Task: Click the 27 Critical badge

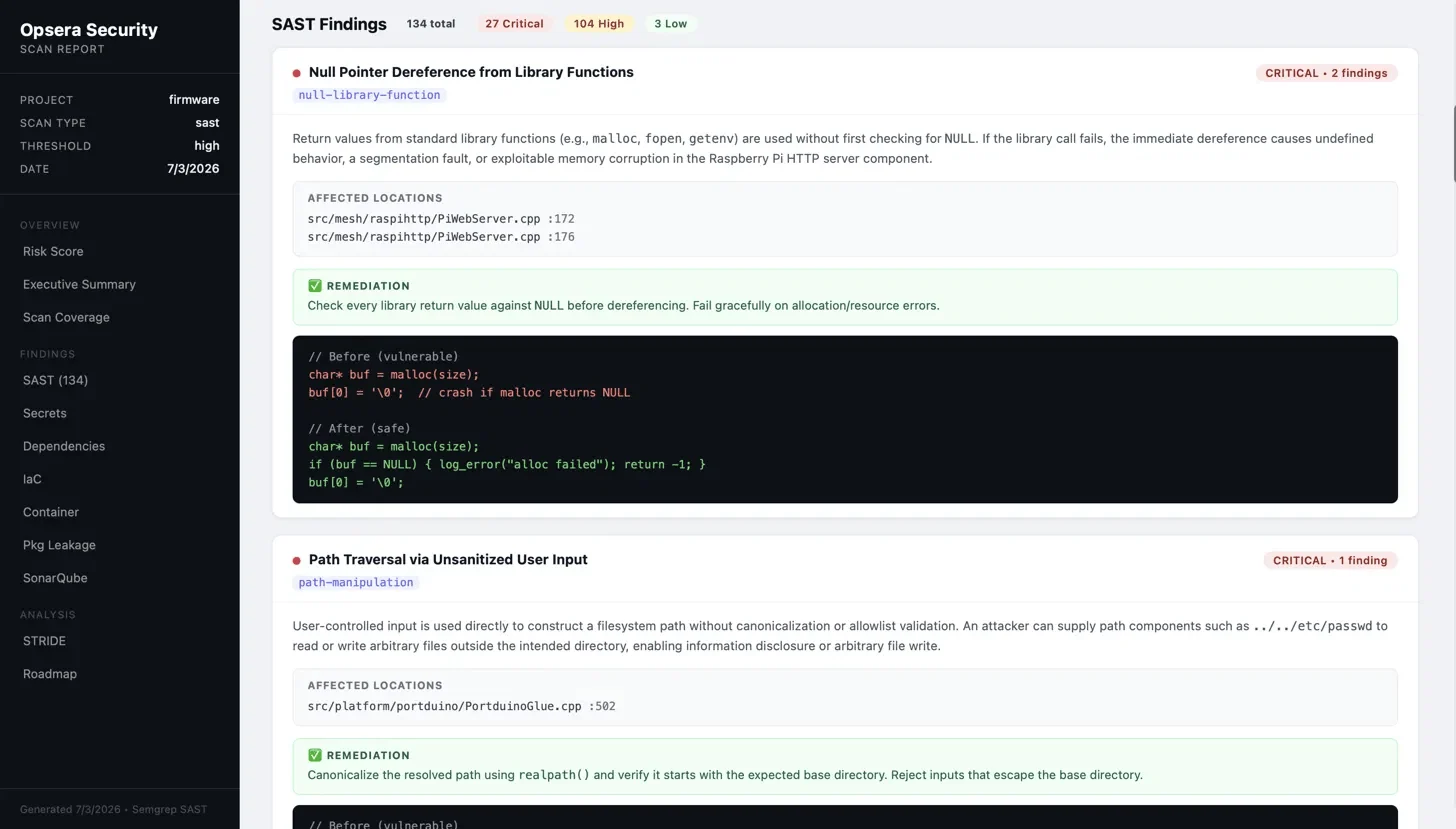Action: 514,24
